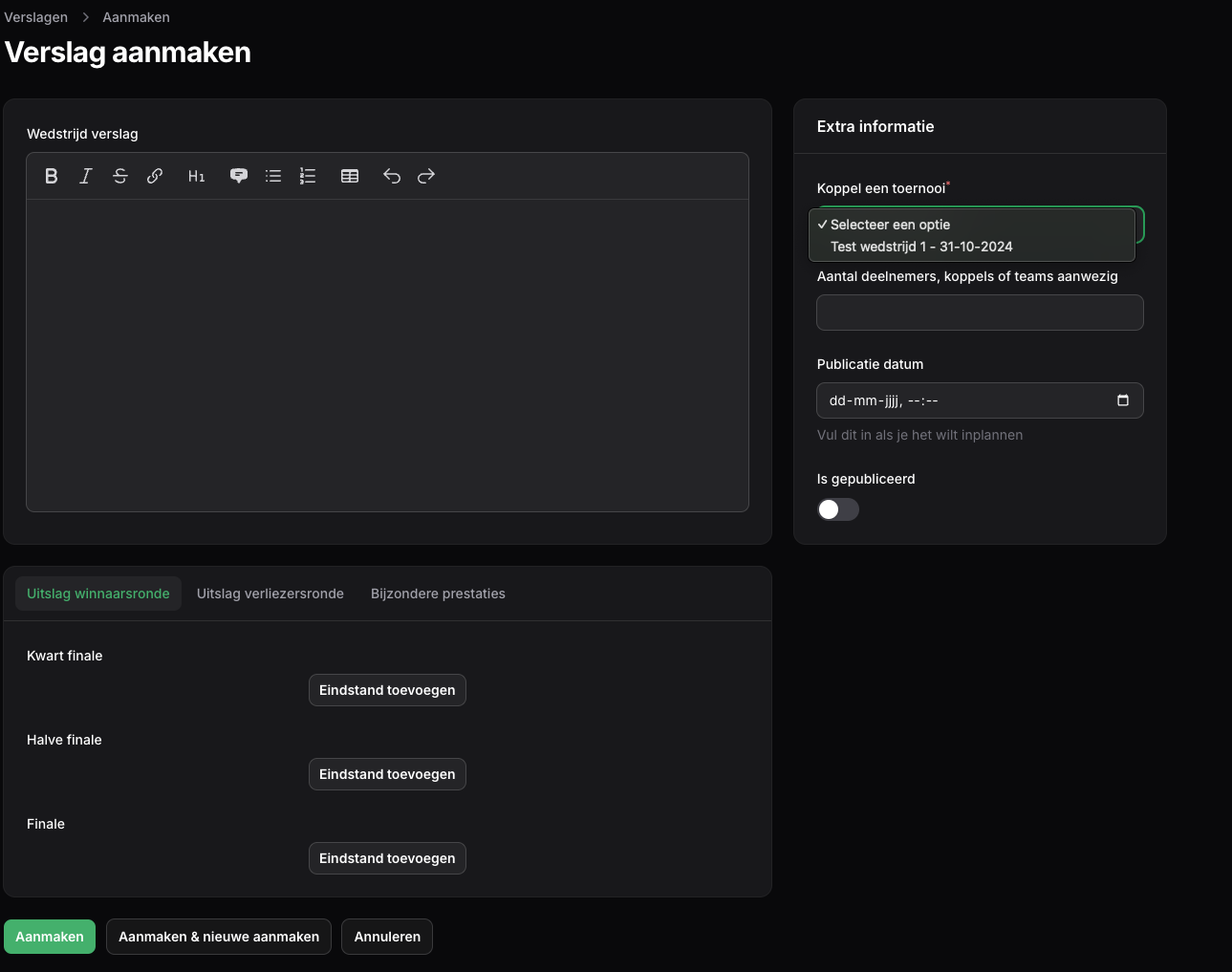Choose 'Selecteer een optie' in dropdown
The image size is (1232, 972).
(890, 225)
